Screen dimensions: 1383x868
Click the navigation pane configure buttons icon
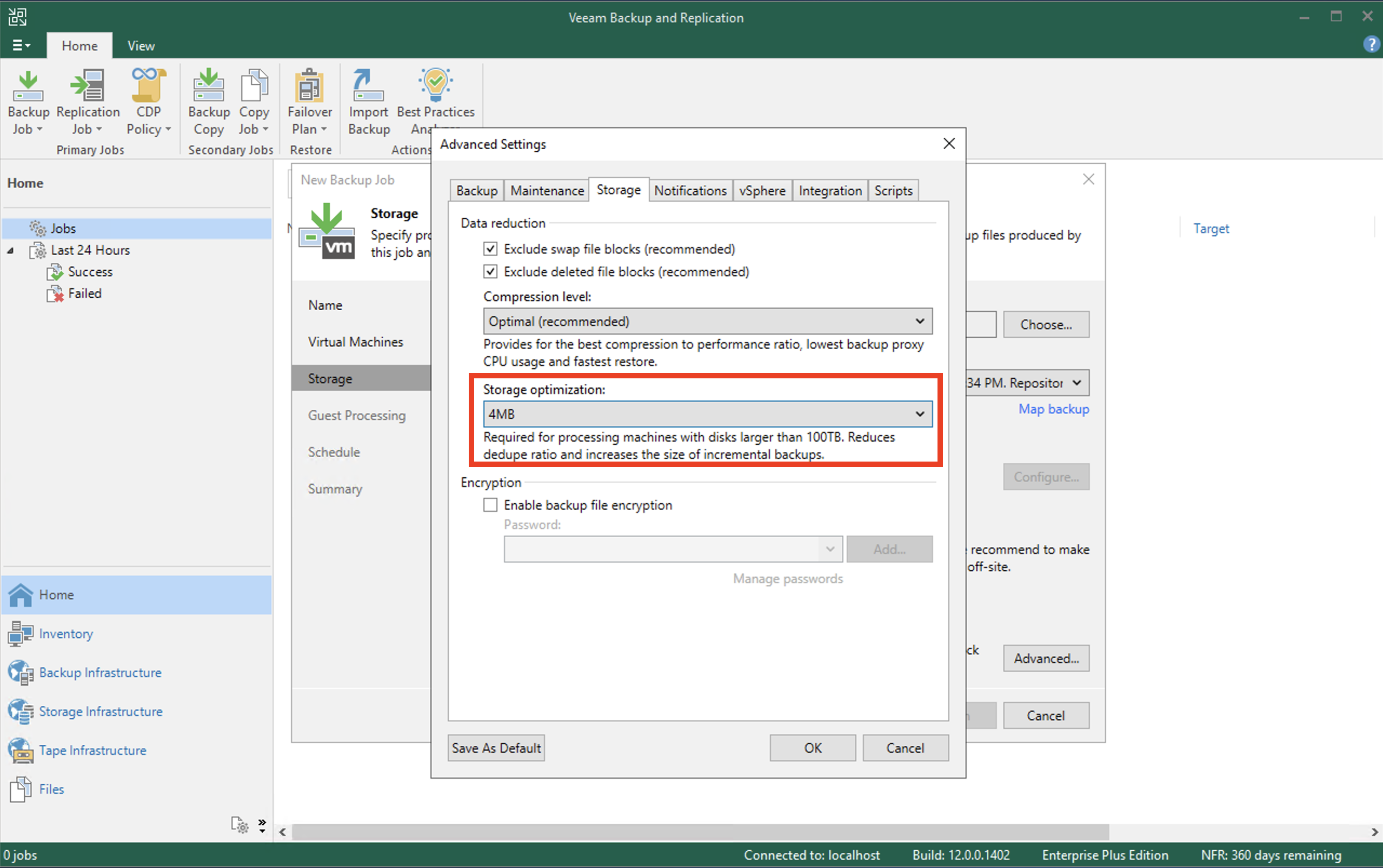[240, 825]
